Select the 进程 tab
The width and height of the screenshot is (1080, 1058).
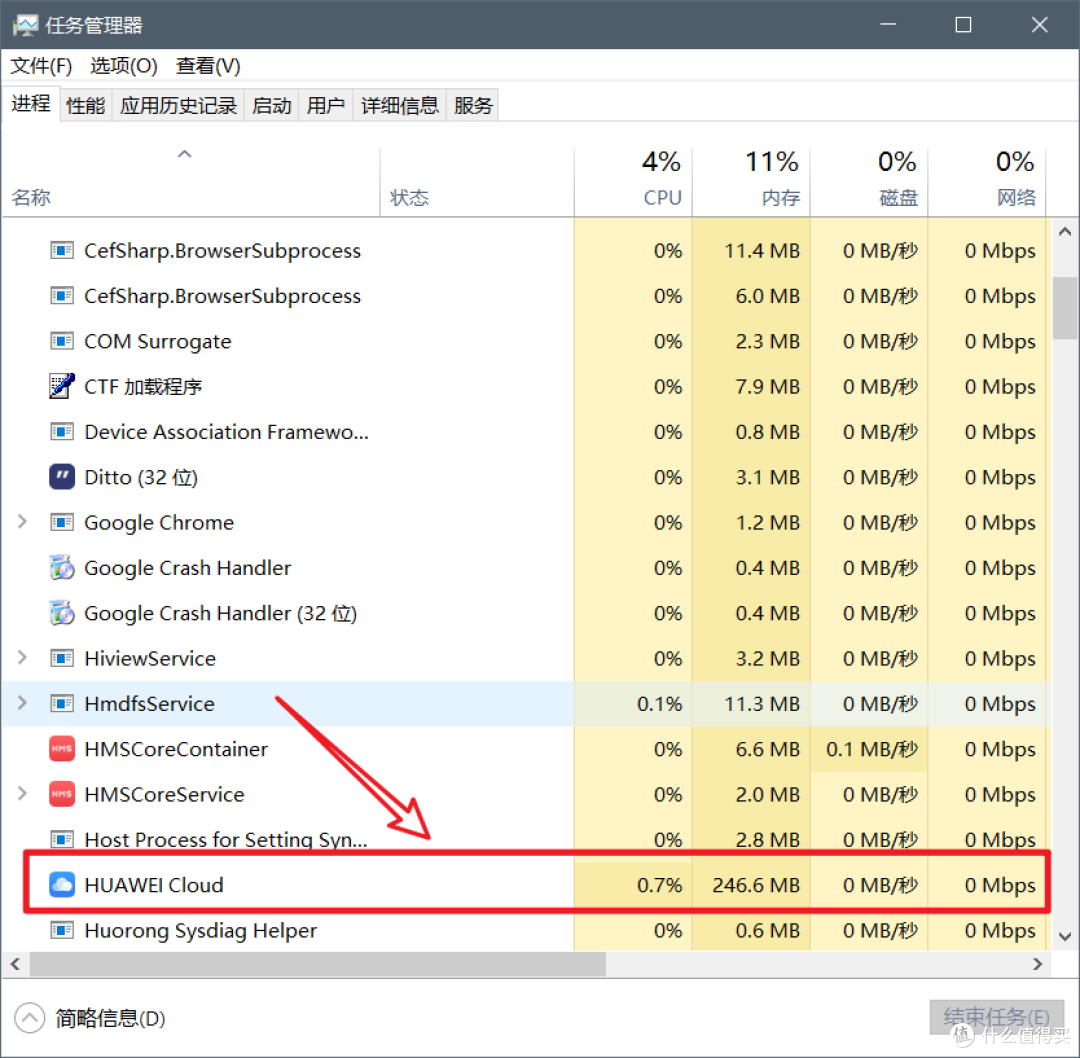point(30,103)
